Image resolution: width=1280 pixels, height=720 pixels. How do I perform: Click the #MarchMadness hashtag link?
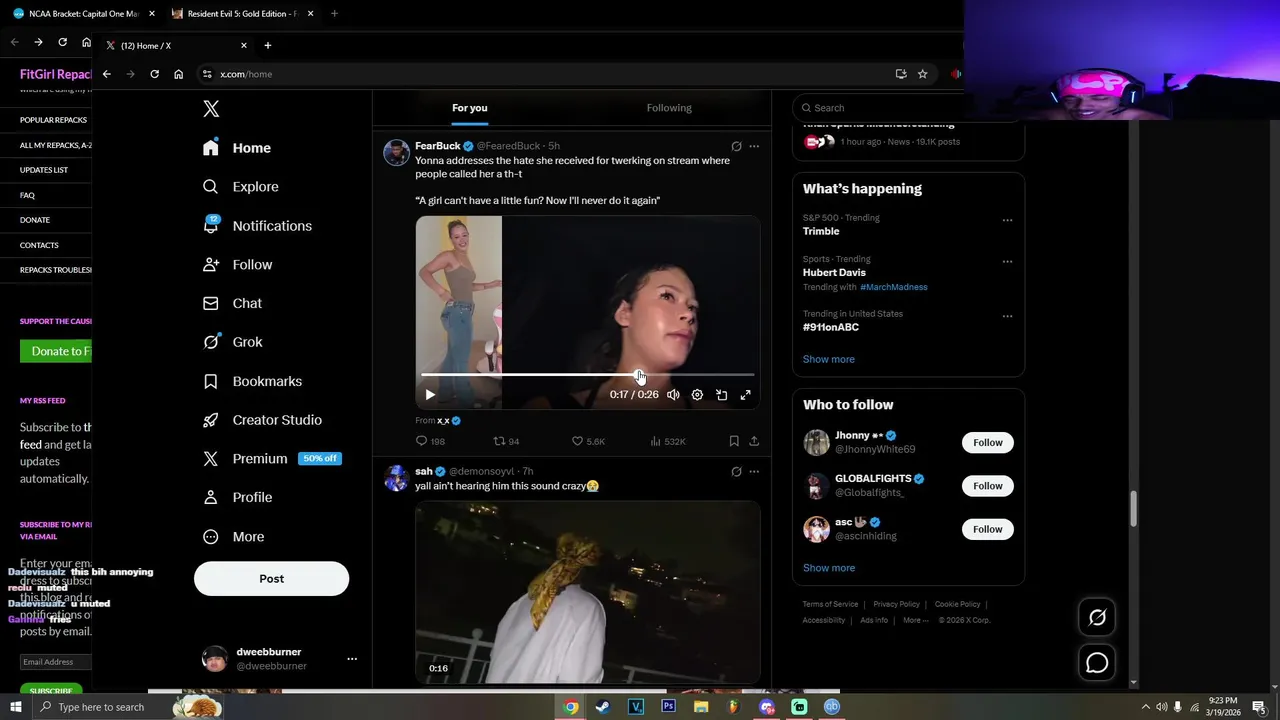pyautogui.click(x=894, y=287)
